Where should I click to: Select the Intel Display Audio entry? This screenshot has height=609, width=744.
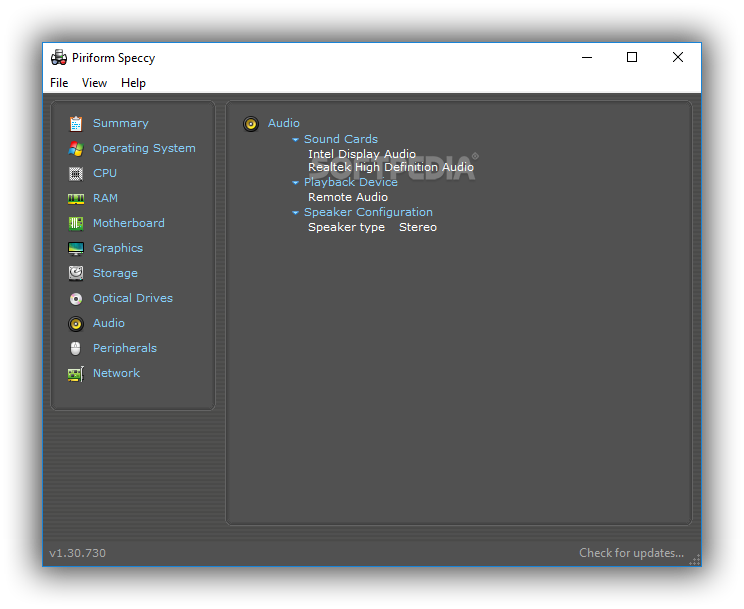(362, 154)
